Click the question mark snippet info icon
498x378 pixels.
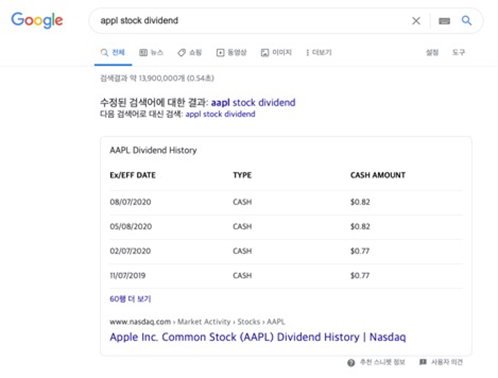tap(351, 363)
